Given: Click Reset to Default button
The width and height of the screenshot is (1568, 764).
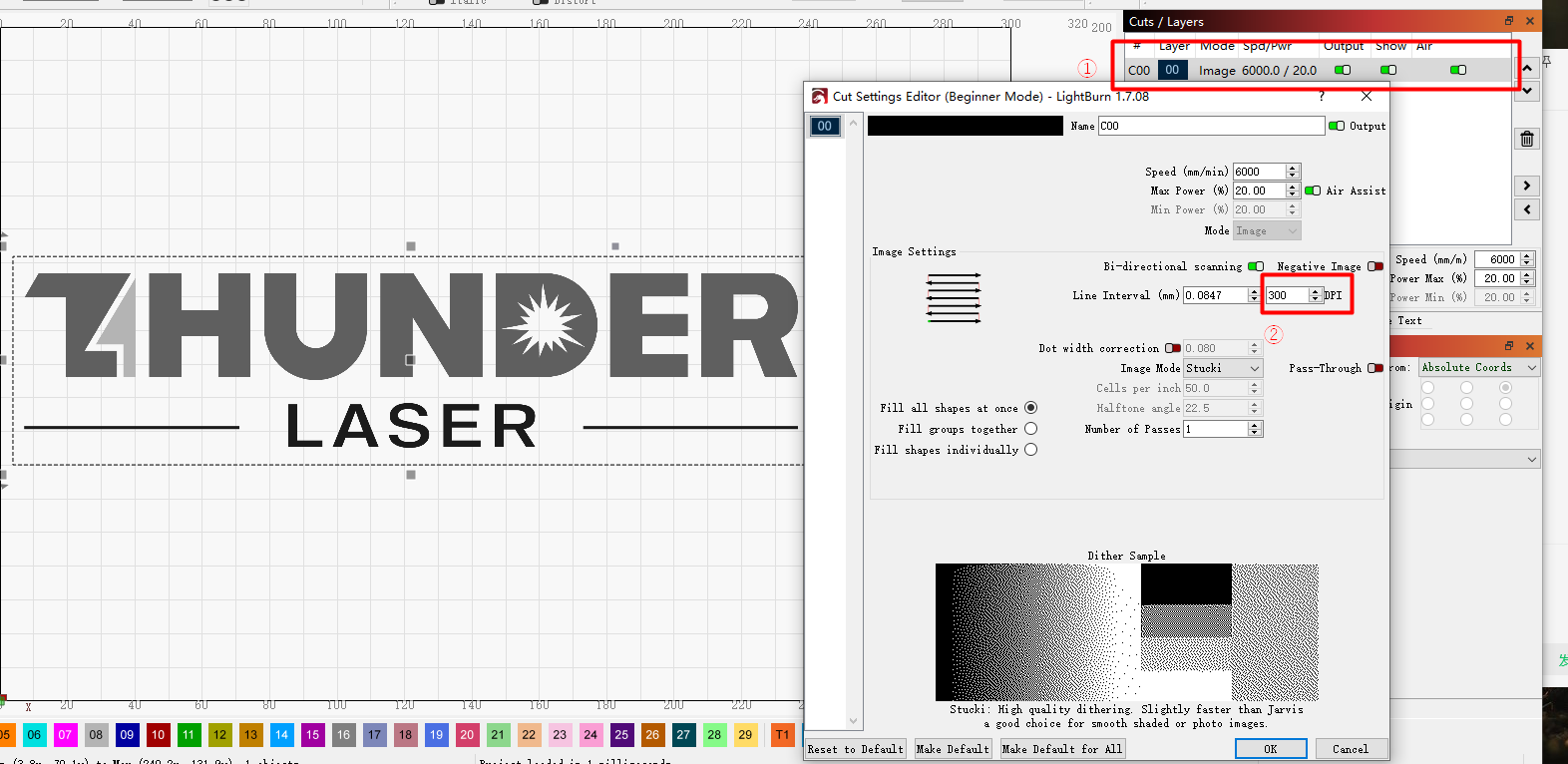Looking at the screenshot, I should click(856, 749).
